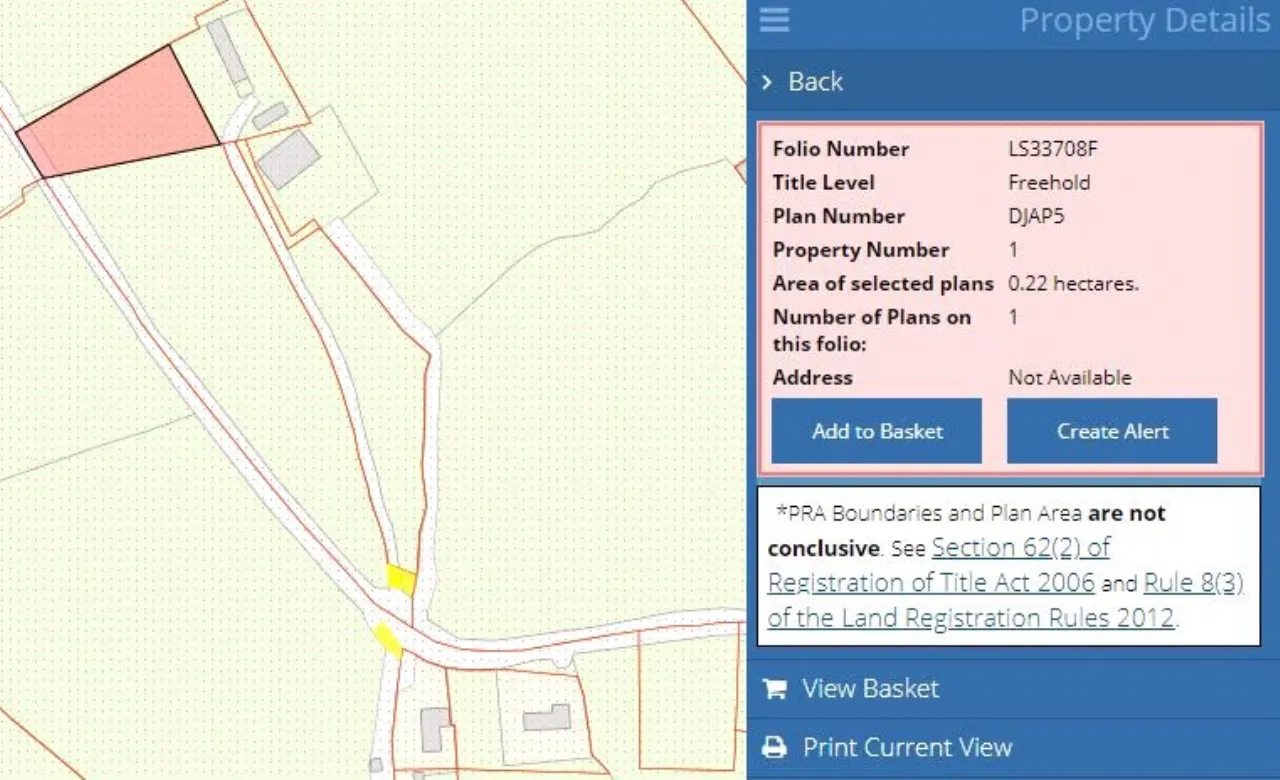The image size is (1280, 780).
Task: Click the shopping cart icon beside View Basket
Action: [774, 688]
